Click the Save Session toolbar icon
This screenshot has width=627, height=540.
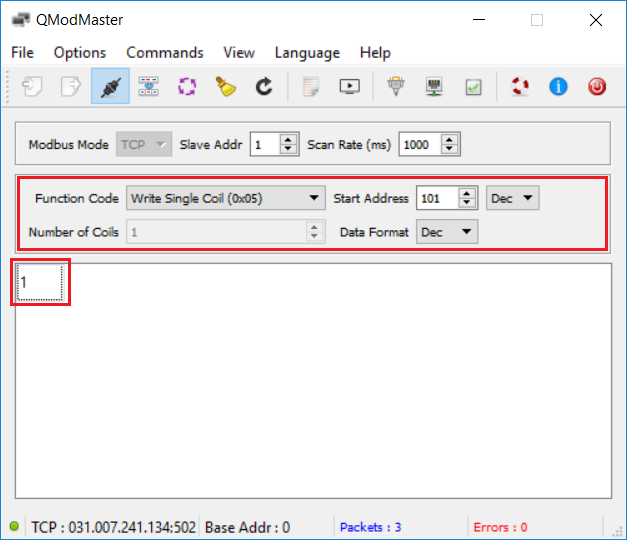click(71, 86)
